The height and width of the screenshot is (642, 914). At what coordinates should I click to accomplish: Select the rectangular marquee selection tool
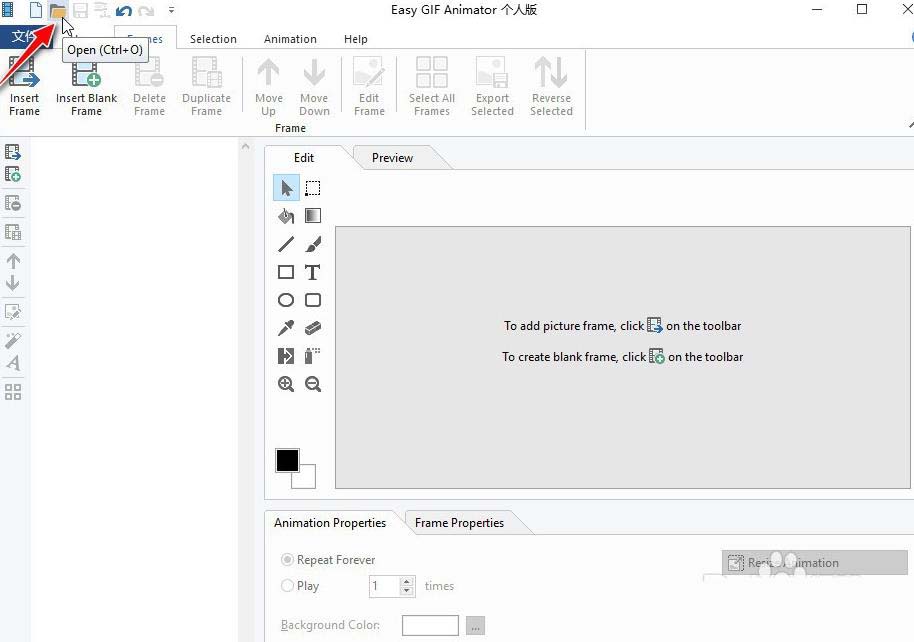click(313, 188)
